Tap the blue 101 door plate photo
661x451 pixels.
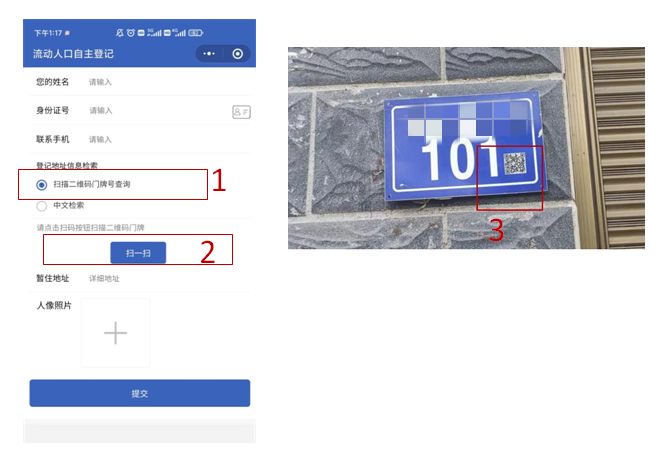pos(466,147)
